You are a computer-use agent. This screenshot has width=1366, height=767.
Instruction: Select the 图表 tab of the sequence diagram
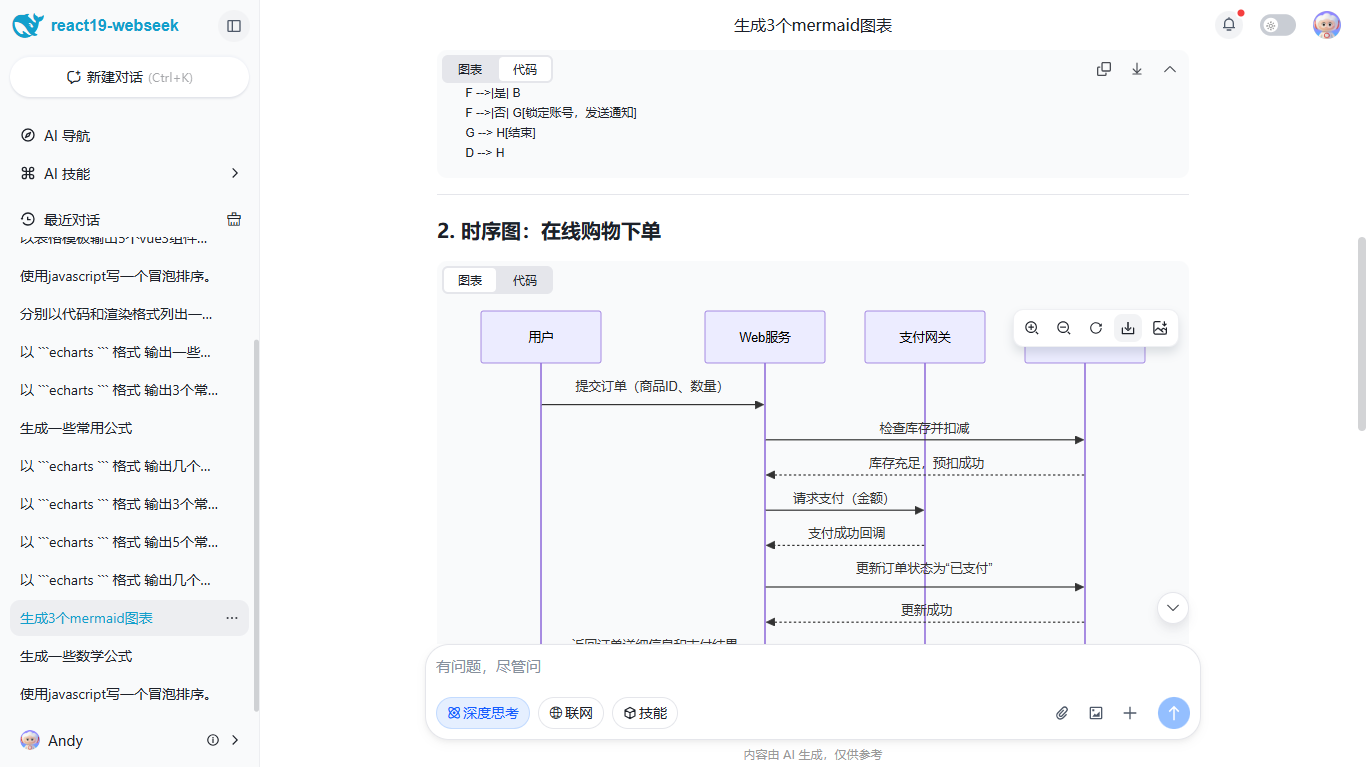[470, 280]
